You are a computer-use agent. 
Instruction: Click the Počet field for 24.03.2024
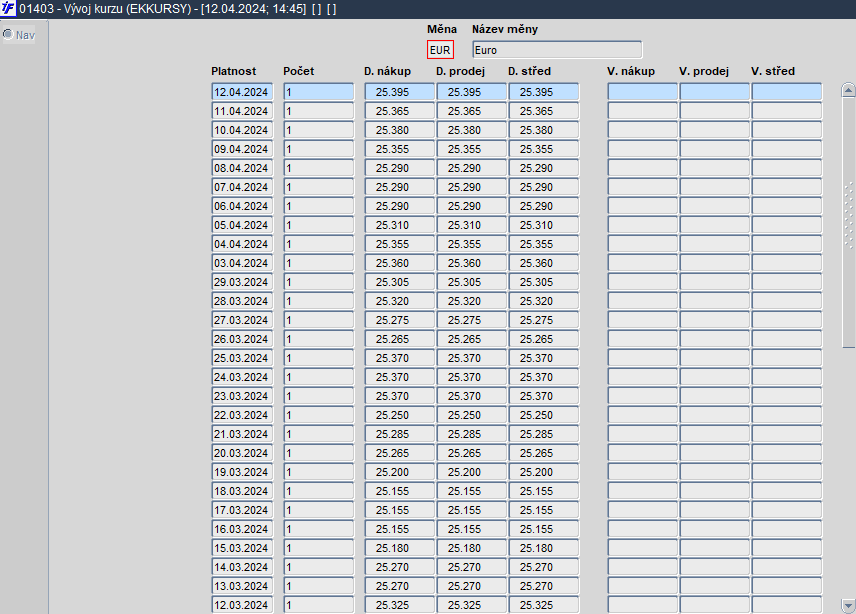tap(319, 377)
